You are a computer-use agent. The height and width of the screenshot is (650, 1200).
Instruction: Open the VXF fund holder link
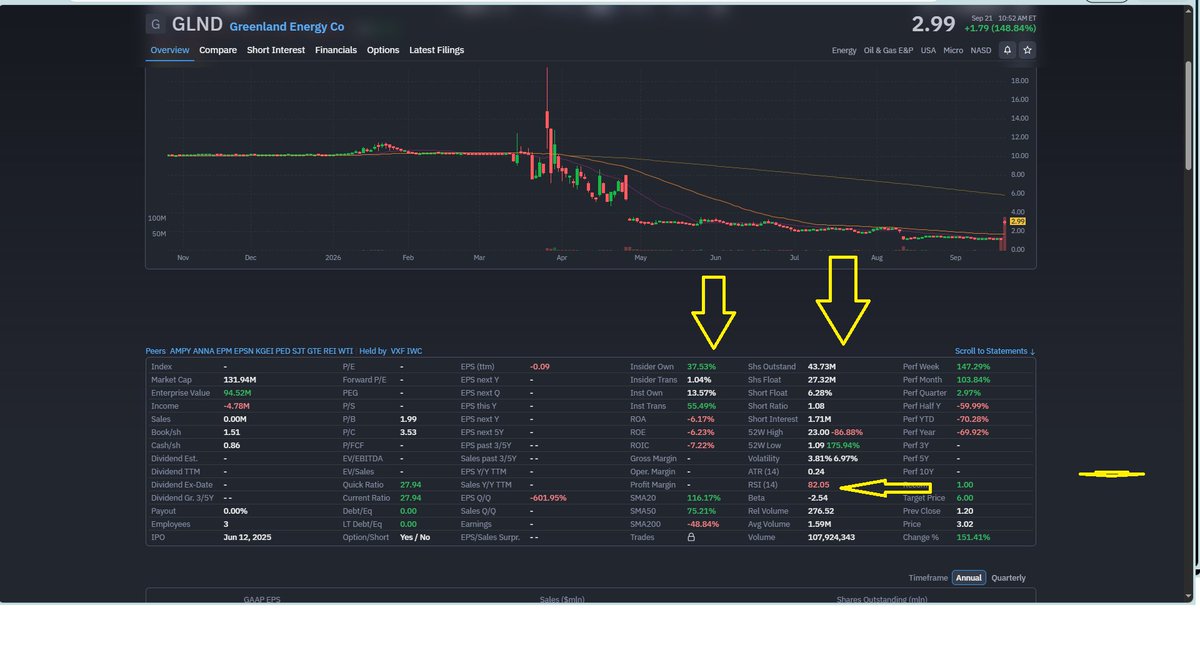[x=398, y=351]
